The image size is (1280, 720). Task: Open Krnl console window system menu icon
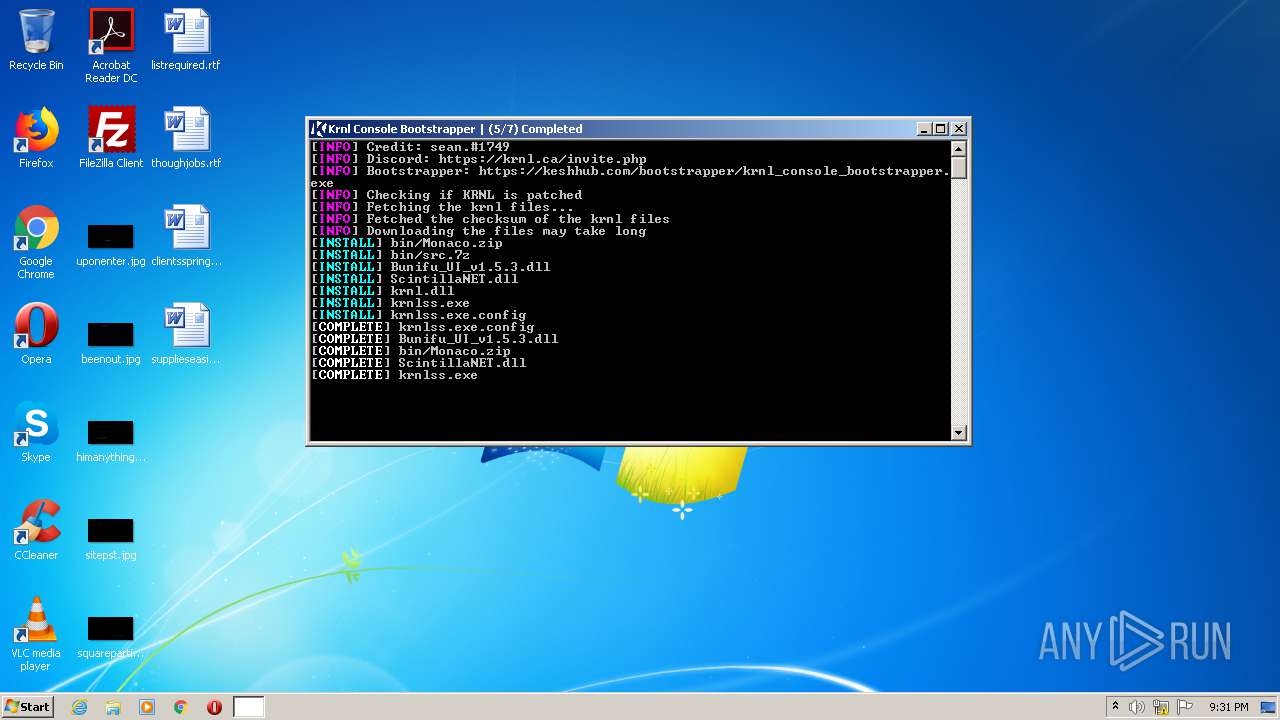click(318, 129)
